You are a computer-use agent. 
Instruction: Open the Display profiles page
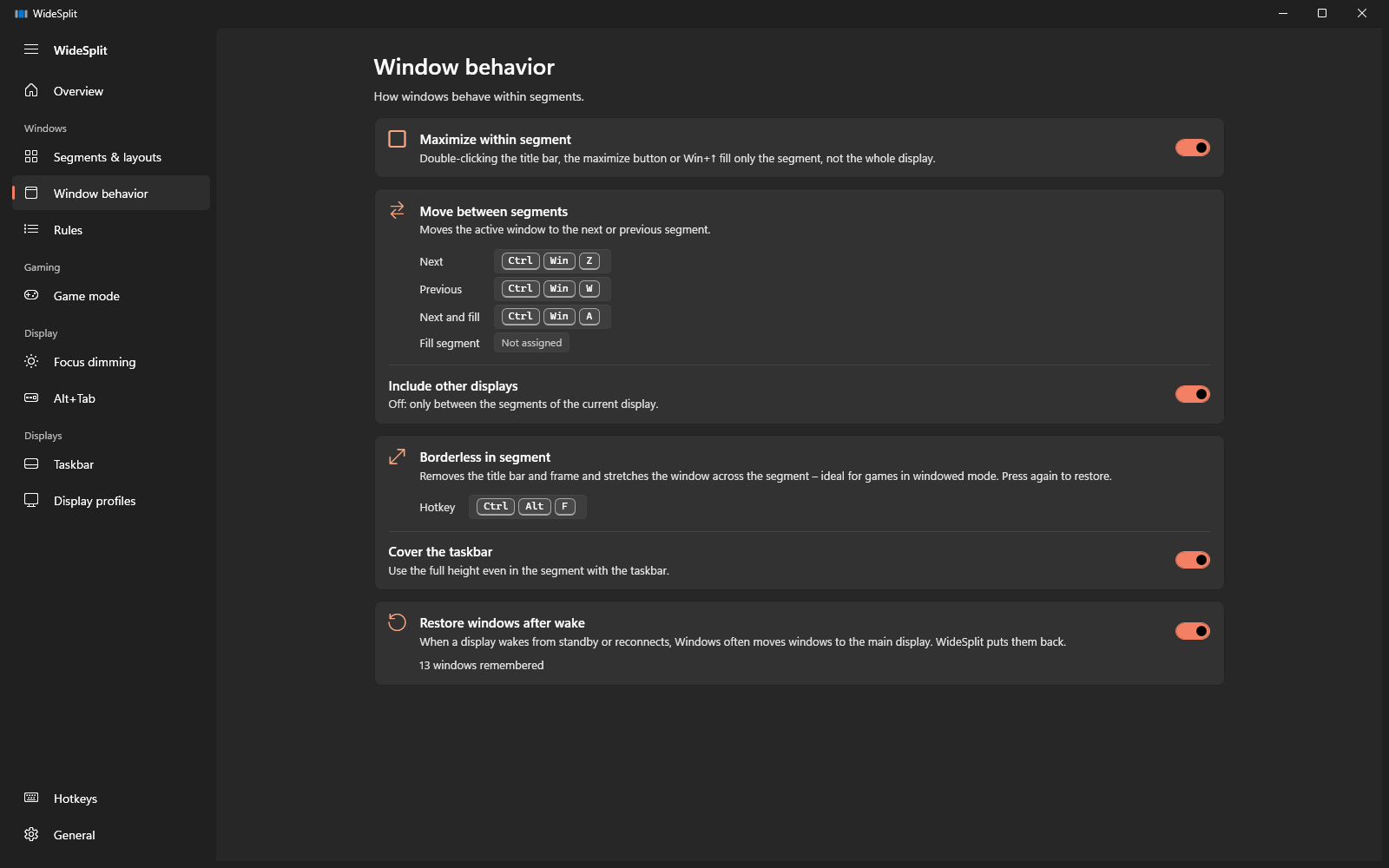pyautogui.click(x=111, y=501)
